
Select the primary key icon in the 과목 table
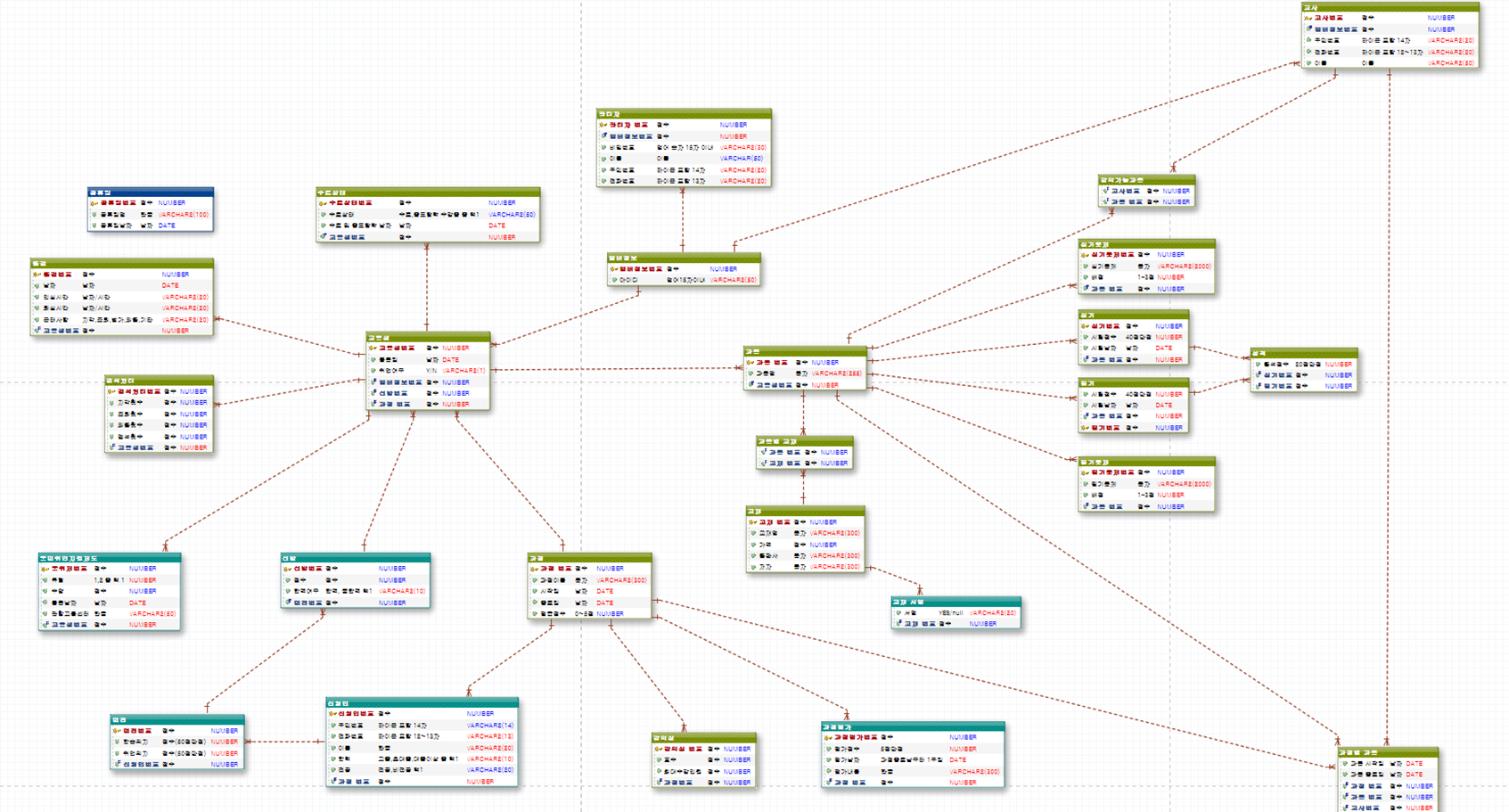(x=751, y=363)
